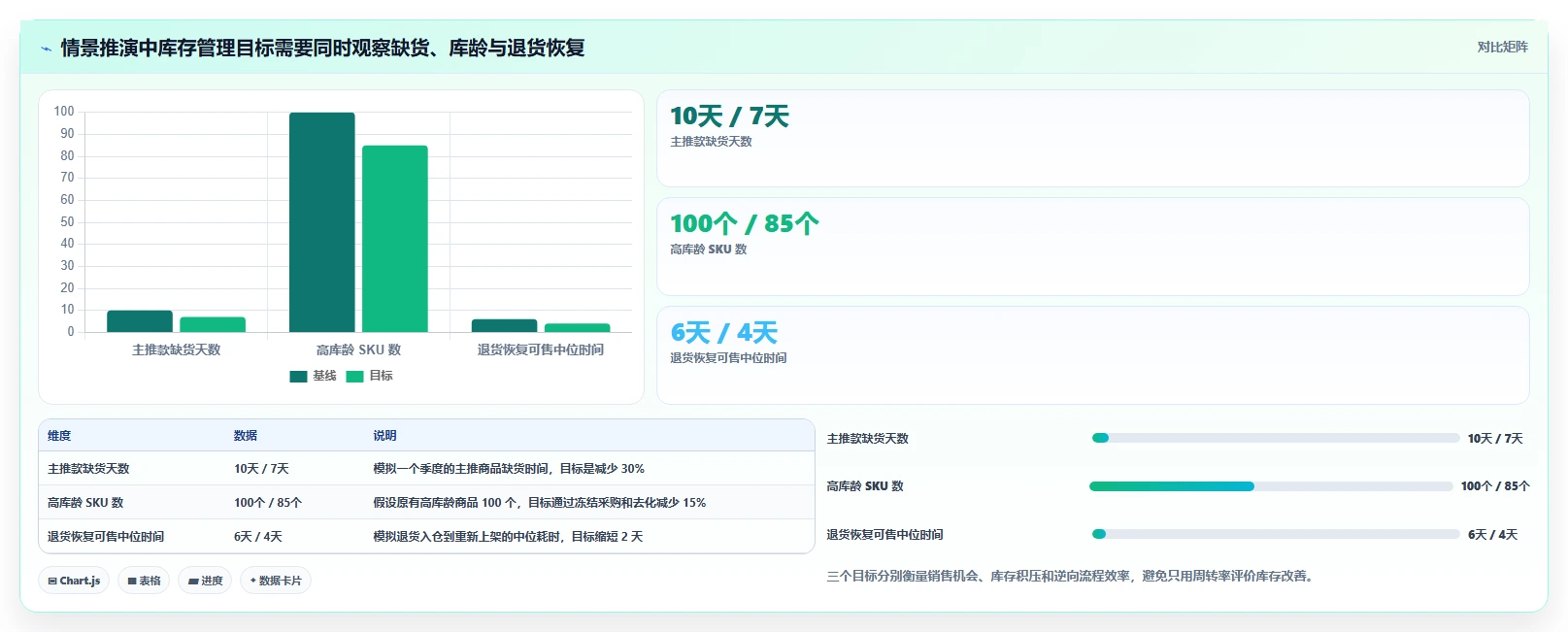The height and width of the screenshot is (632, 1568).
Task: Toggle the 目标 legend swatch
Action: [x=354, y=376]
